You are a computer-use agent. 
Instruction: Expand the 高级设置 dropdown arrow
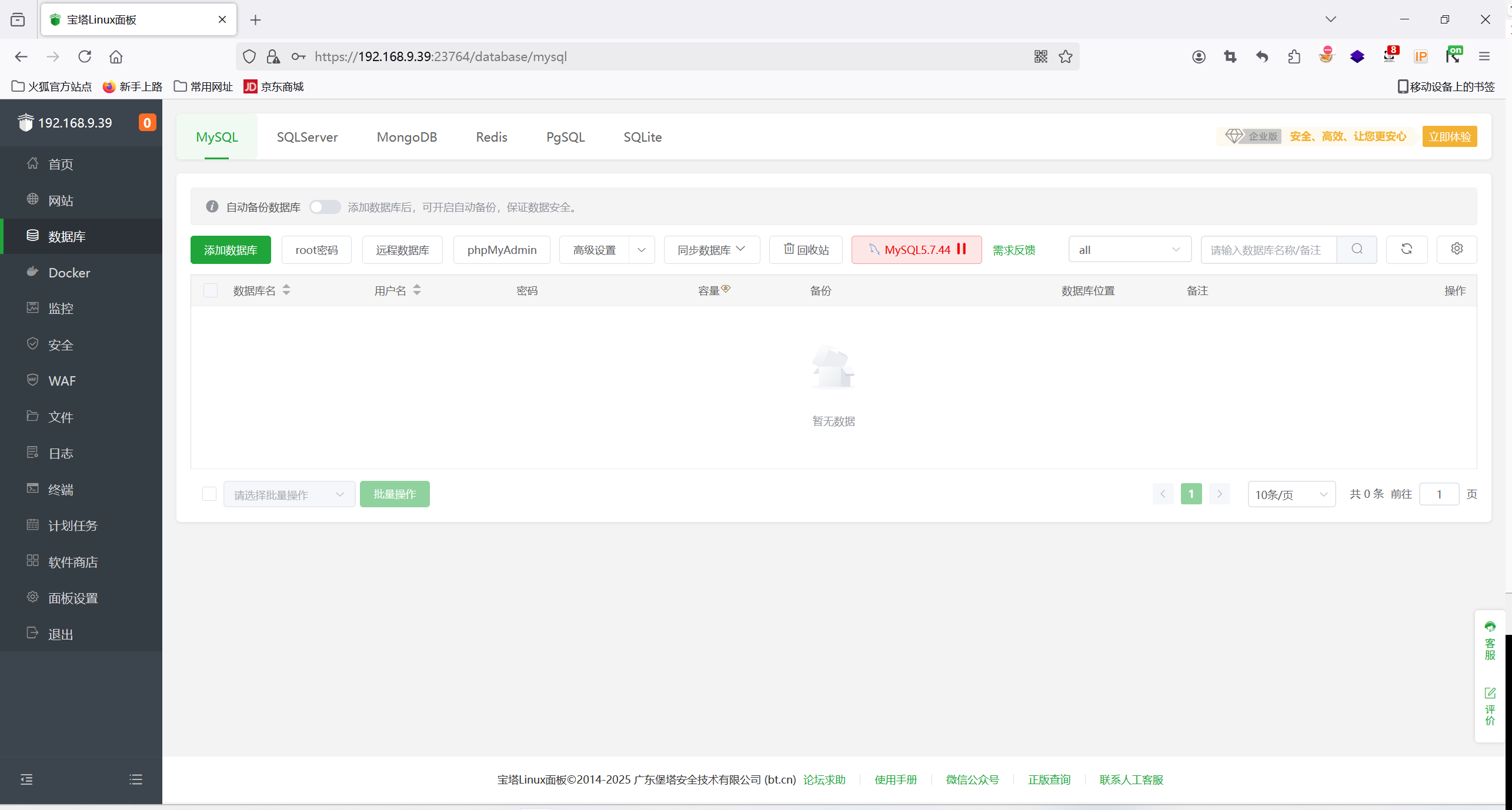(641, 250)
